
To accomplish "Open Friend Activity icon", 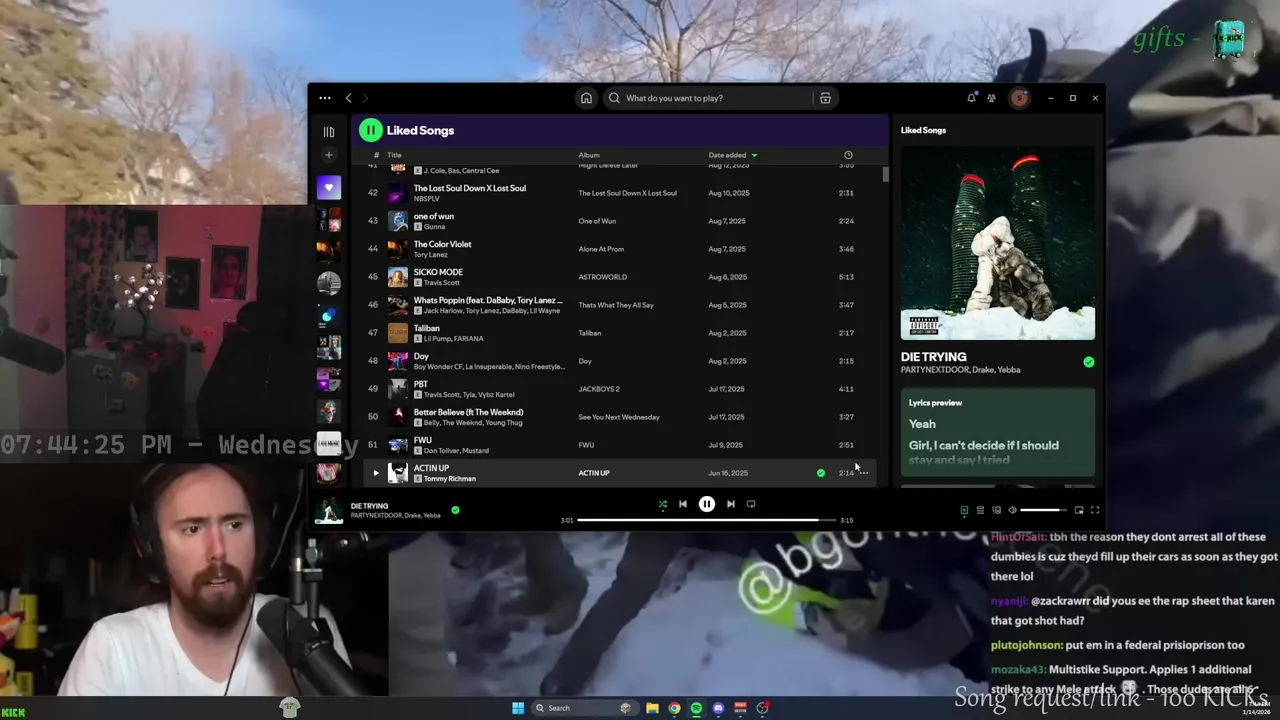I will pos(991,98).
